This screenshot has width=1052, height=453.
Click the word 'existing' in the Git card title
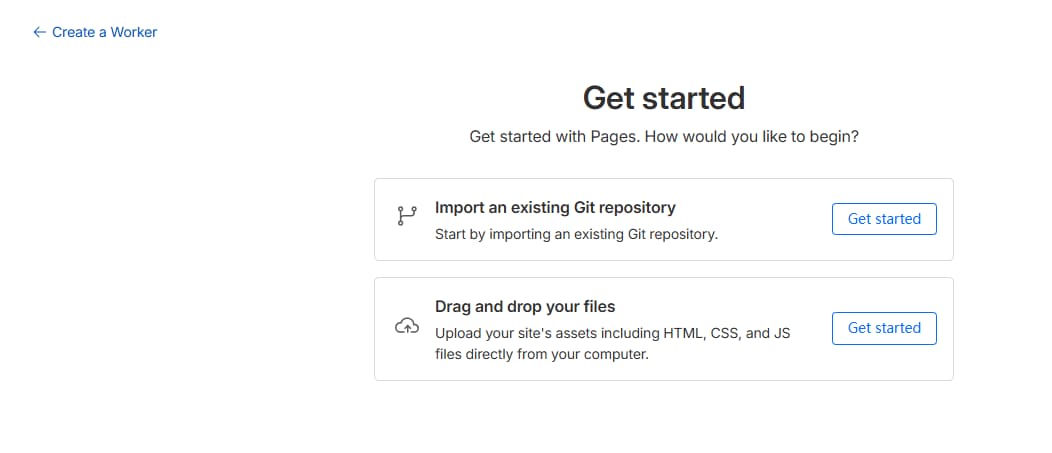pos(534,208)
